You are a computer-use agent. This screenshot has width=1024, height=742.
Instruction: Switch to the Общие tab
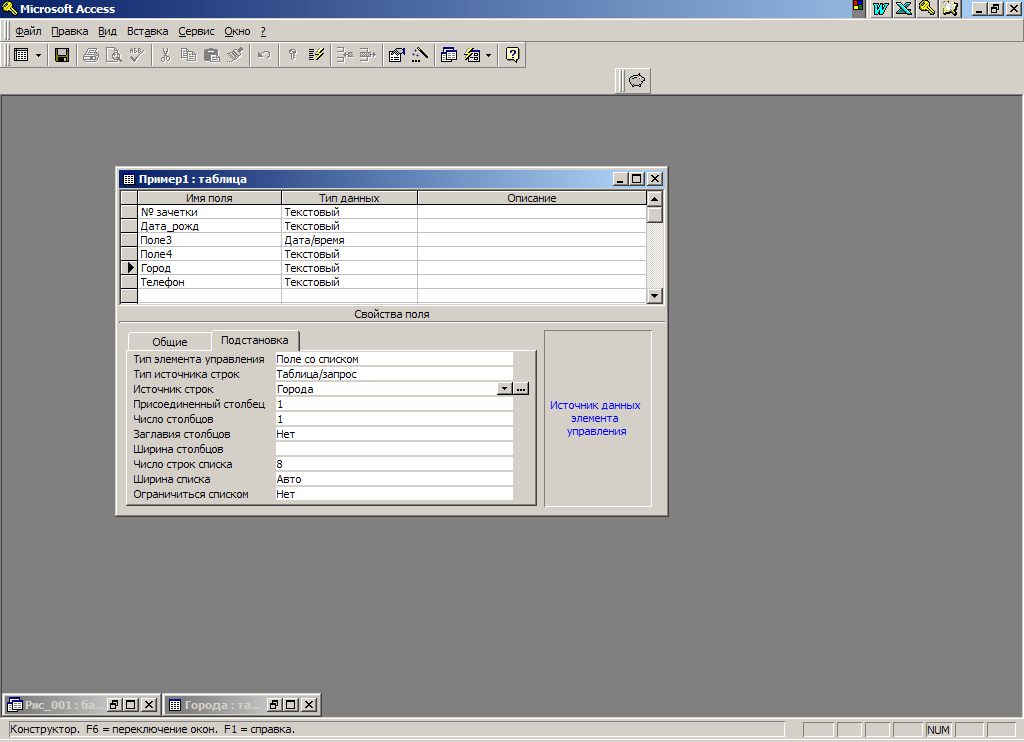170,342
